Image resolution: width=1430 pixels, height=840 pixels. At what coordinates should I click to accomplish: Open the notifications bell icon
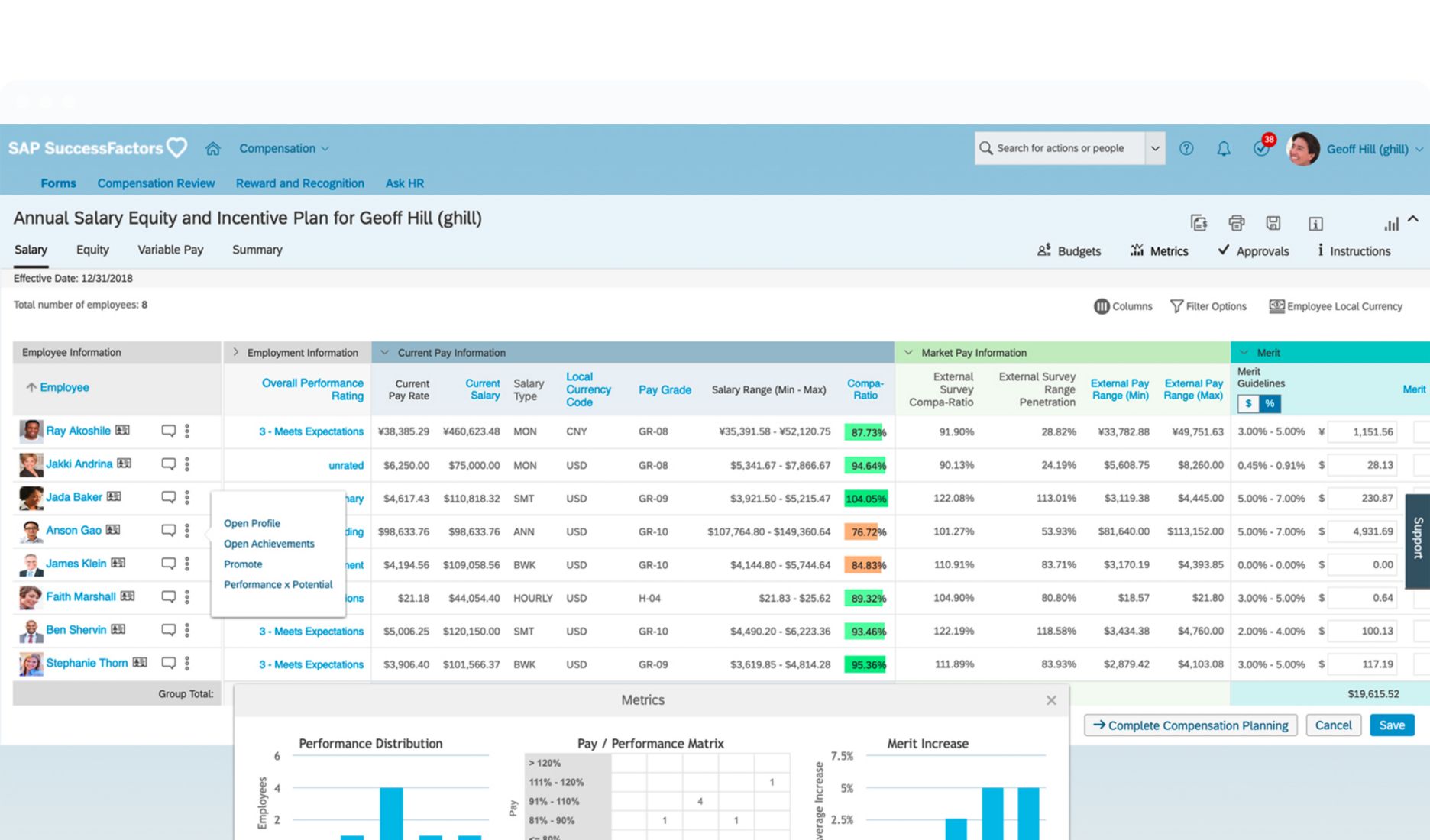point(1223,148)
